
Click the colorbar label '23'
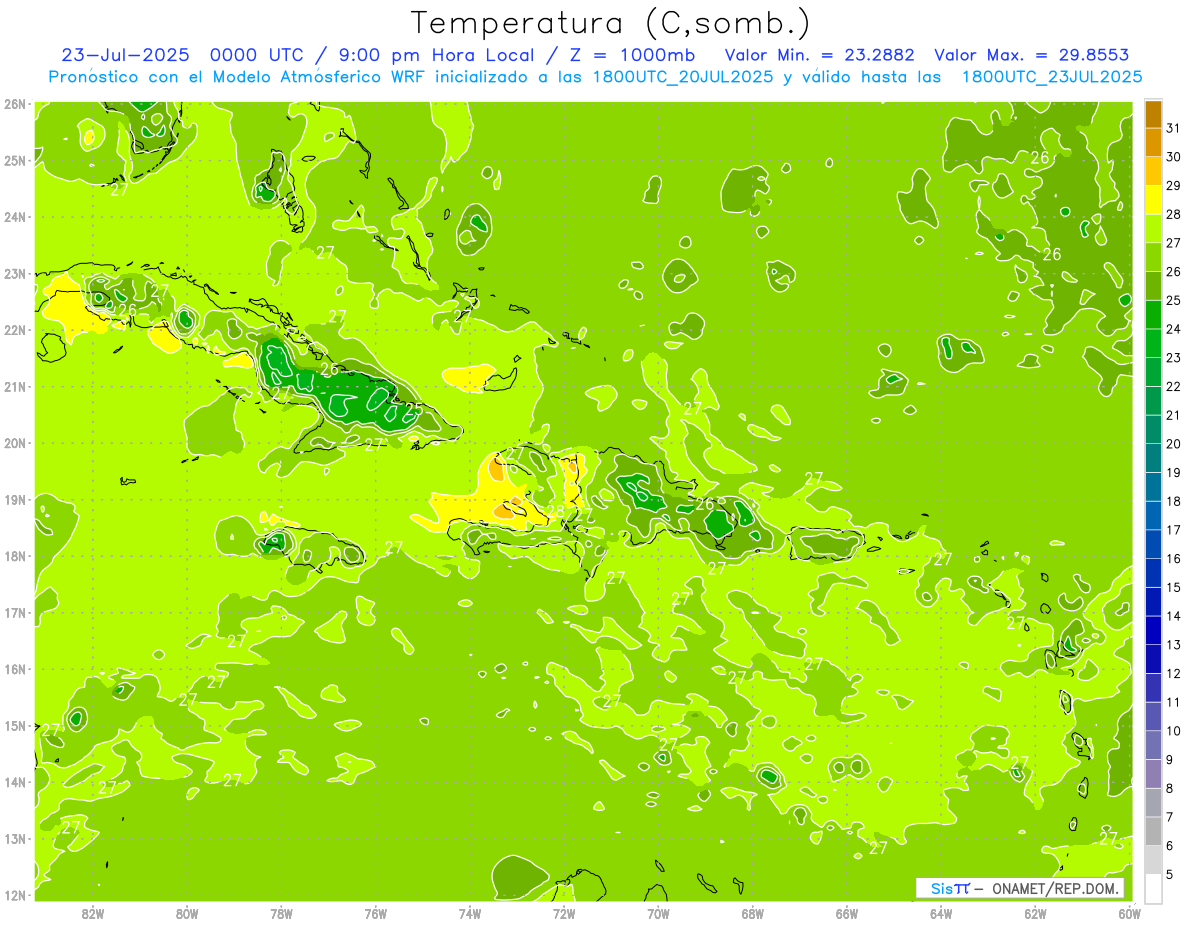(1174, 357)
